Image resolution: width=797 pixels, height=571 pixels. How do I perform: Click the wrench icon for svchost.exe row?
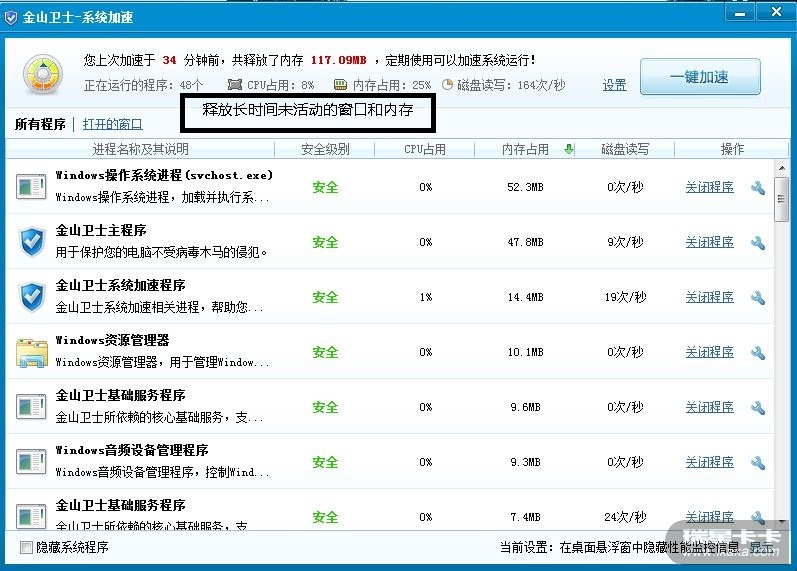coord(758,188)
